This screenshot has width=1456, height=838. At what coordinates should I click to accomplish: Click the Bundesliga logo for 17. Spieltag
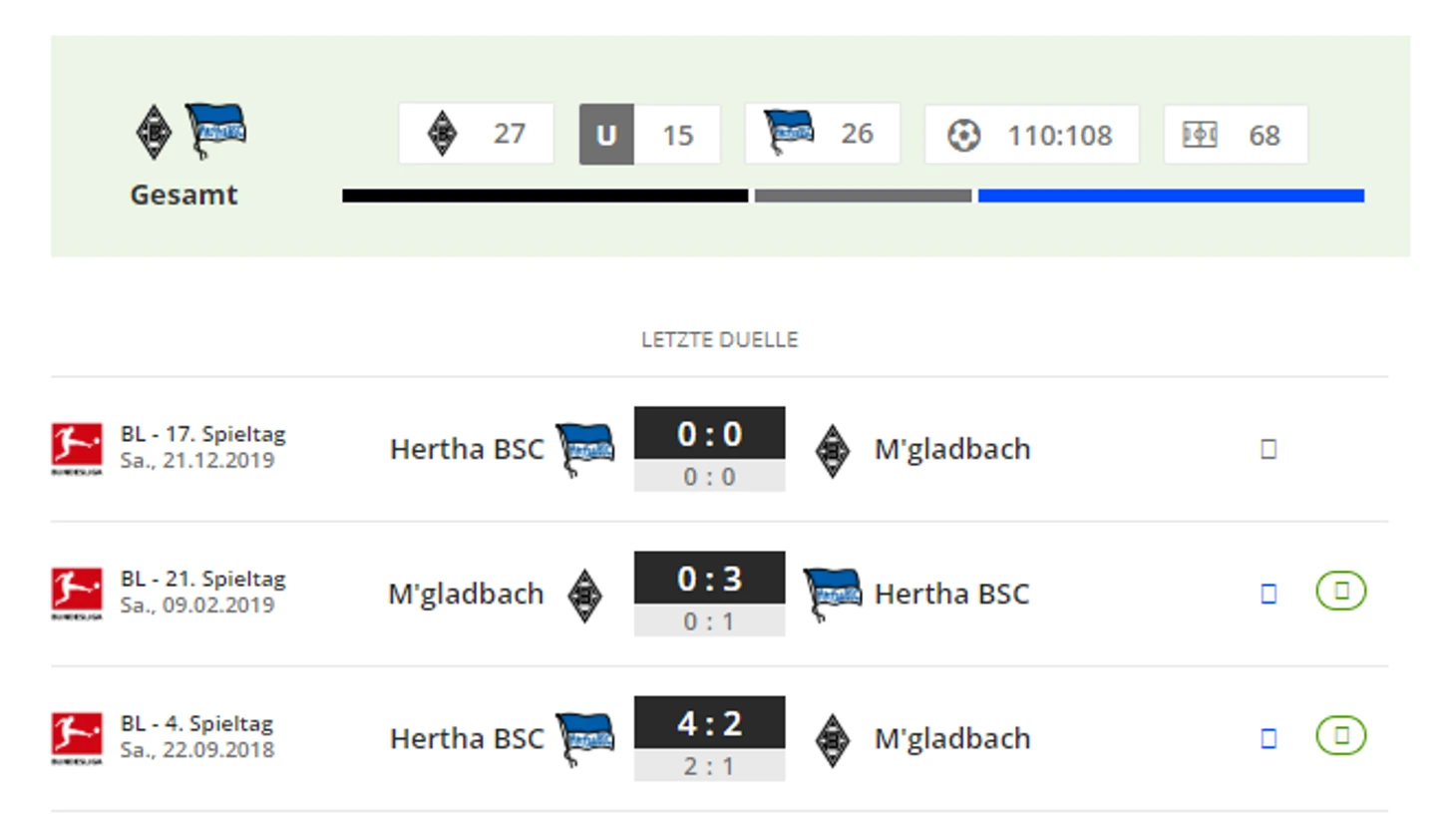(x=77, y=449)
